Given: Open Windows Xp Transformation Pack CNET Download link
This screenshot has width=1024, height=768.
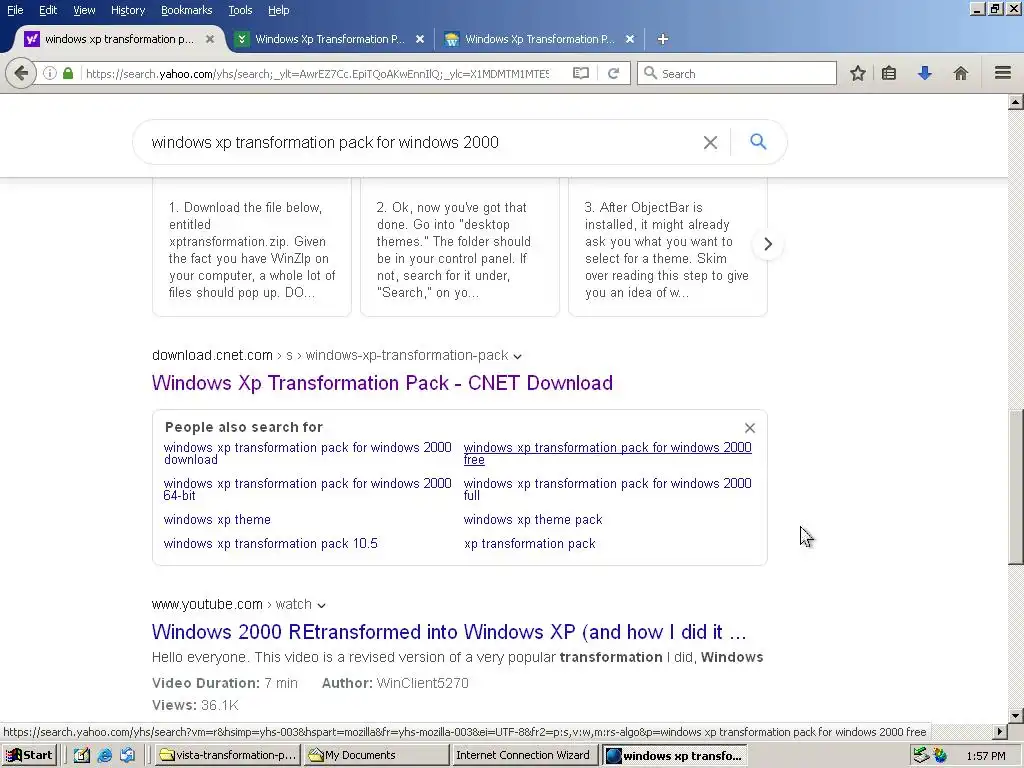Looking at the screenshot, I should tap(382, 383).
